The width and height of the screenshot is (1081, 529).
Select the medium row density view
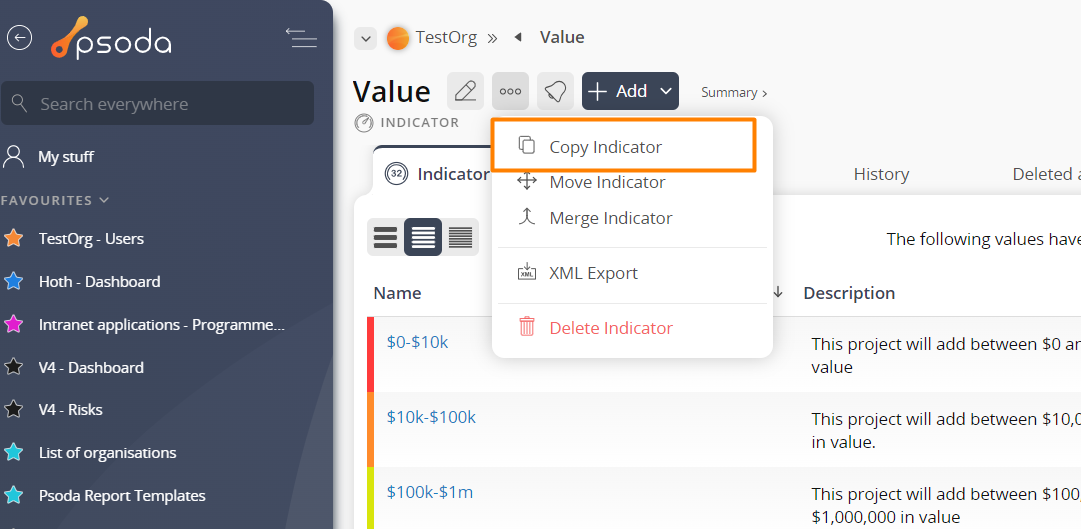423,237
